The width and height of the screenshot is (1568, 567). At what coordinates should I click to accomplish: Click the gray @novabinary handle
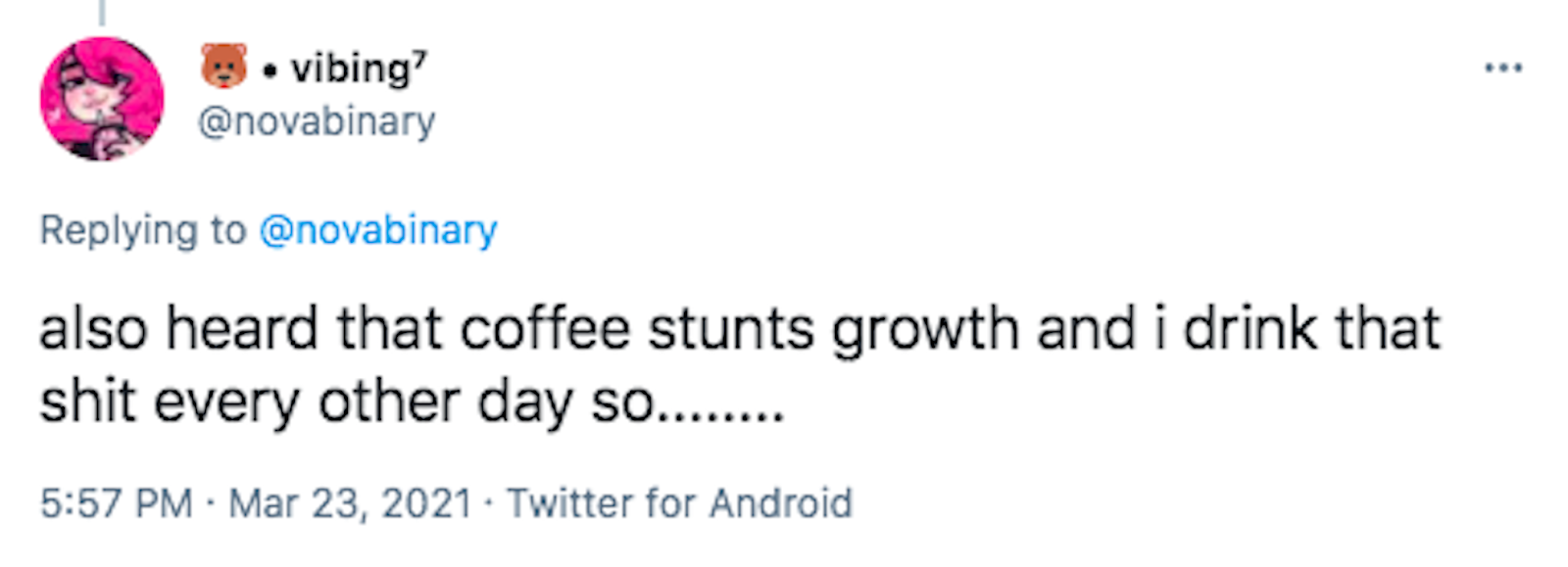point(317,121)
